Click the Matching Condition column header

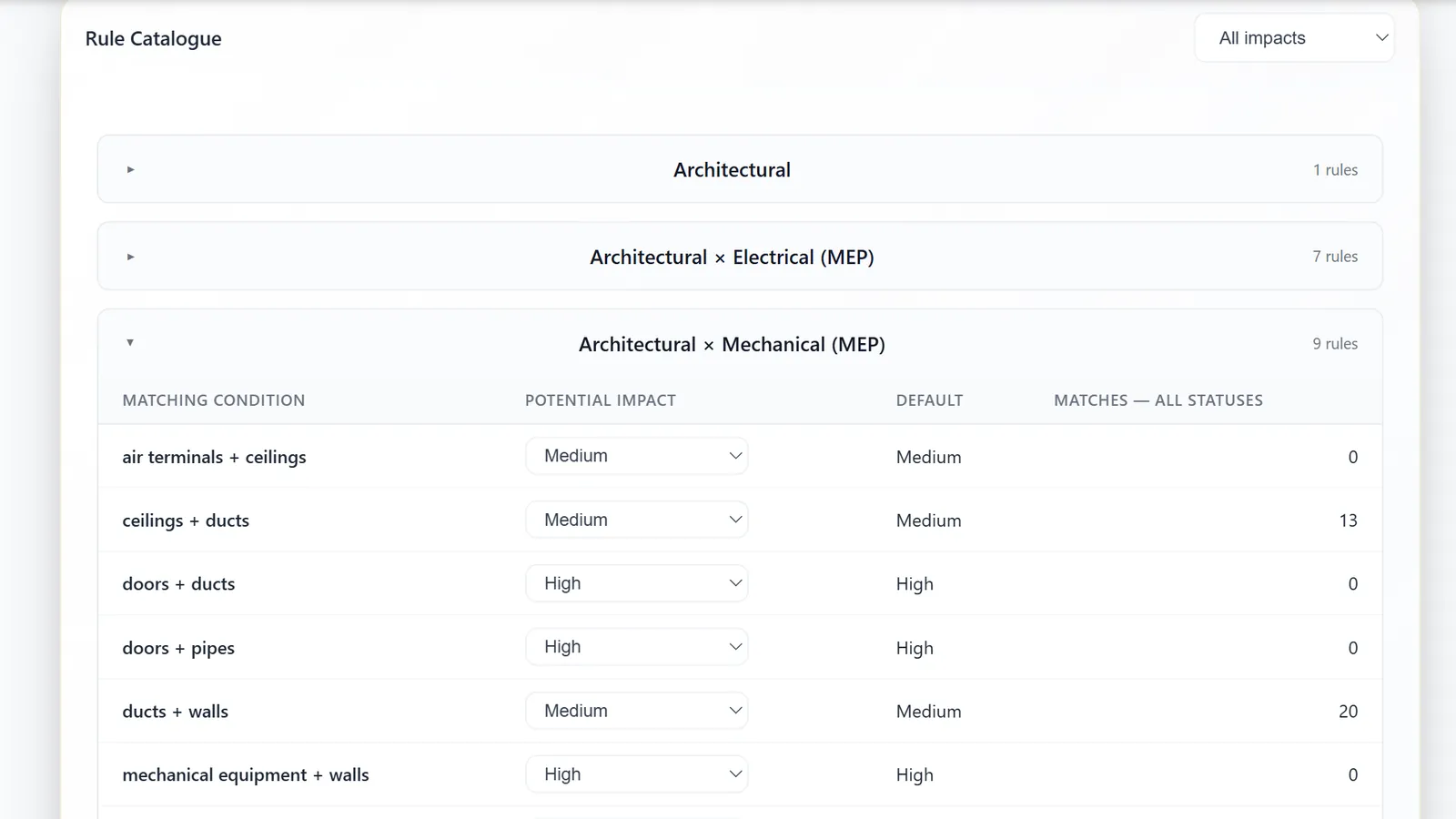[x=214, y=400]
